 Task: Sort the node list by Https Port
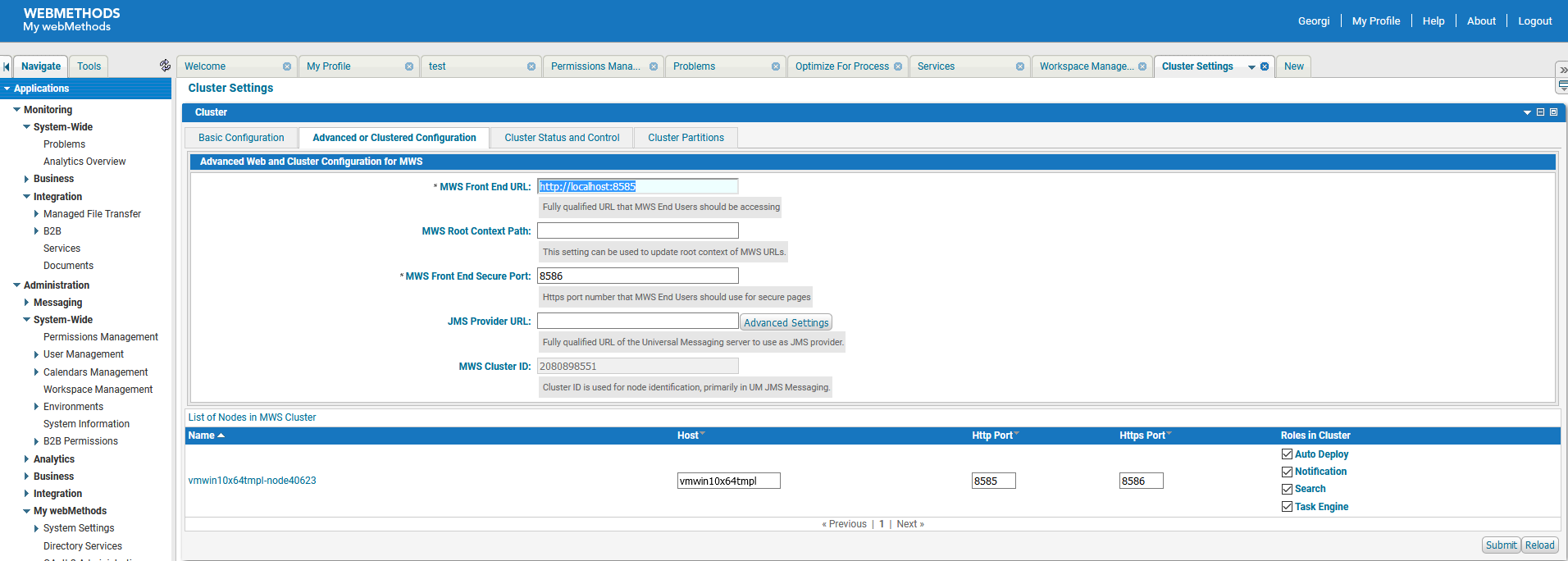pyautogui.click(x=1145, y=436)
